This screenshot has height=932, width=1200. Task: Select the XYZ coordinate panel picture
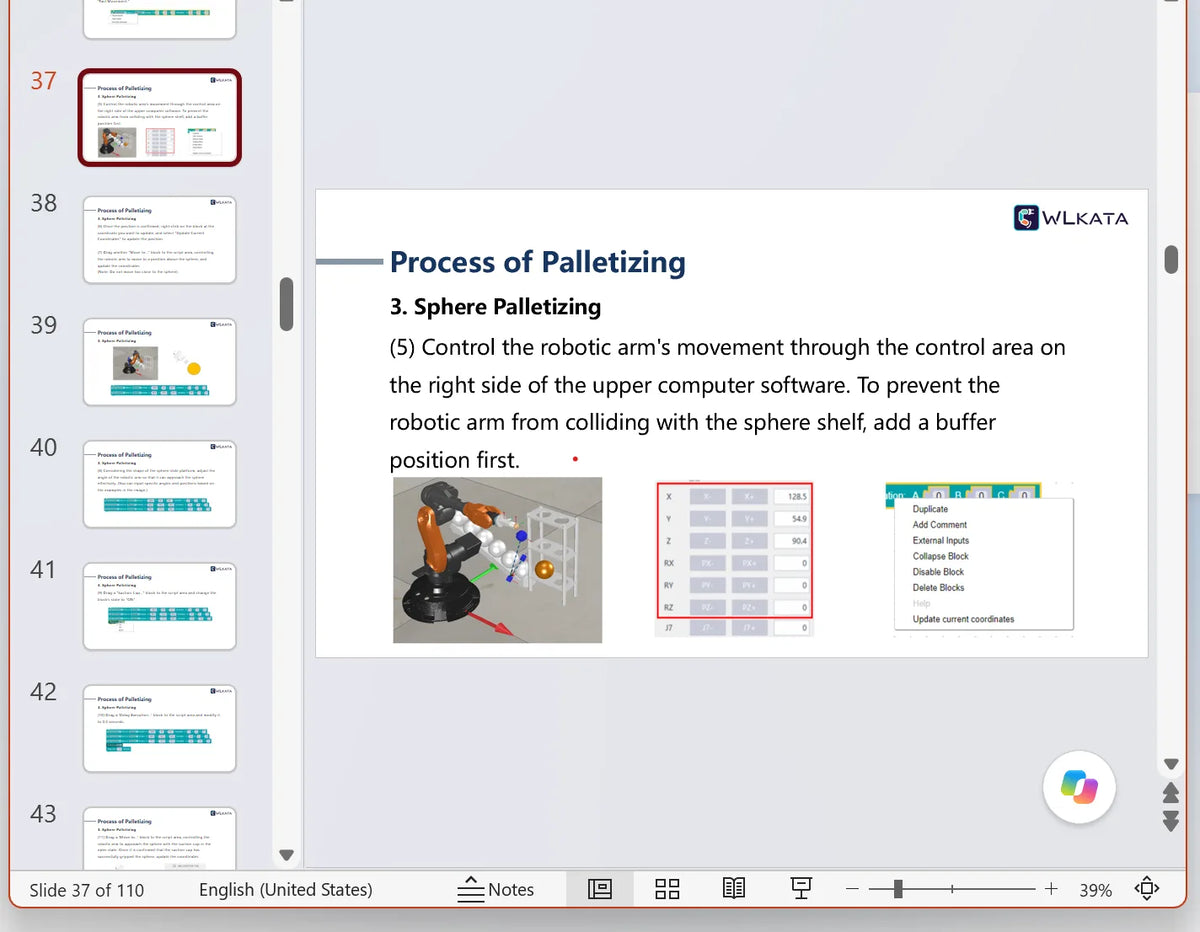point(735,559)
